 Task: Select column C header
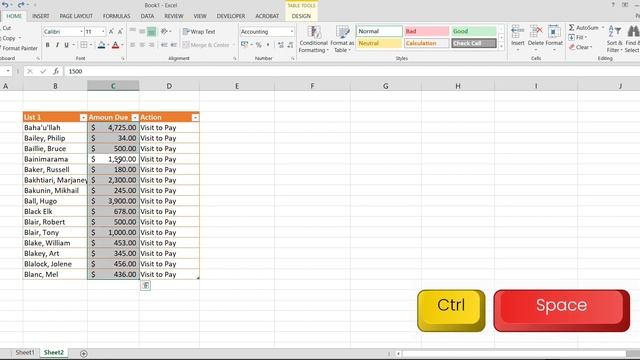click(113, 86)
